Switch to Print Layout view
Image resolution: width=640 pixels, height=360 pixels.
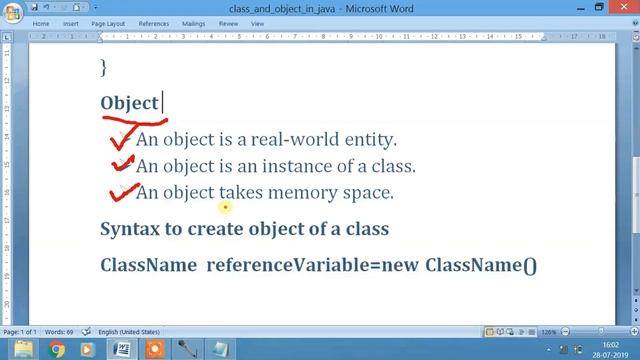[490, 332]
